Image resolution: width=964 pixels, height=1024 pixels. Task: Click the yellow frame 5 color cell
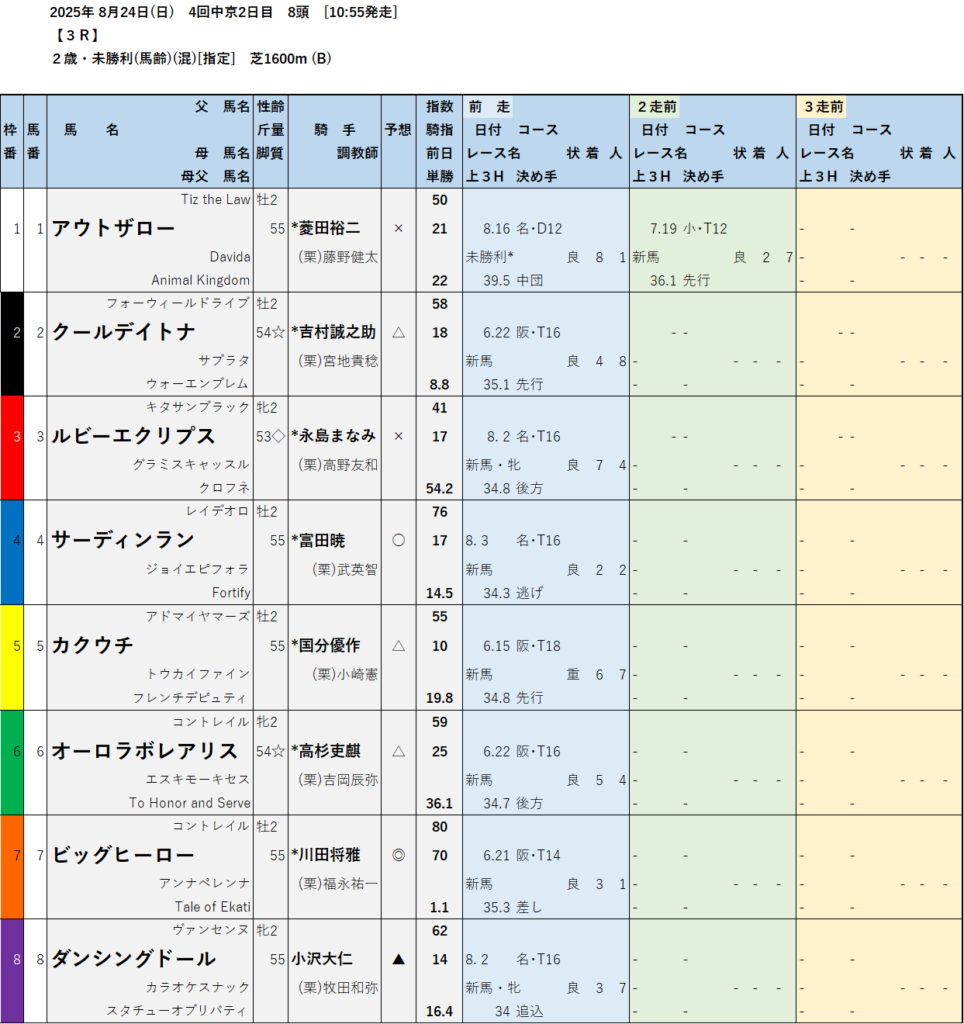point(12,658)
